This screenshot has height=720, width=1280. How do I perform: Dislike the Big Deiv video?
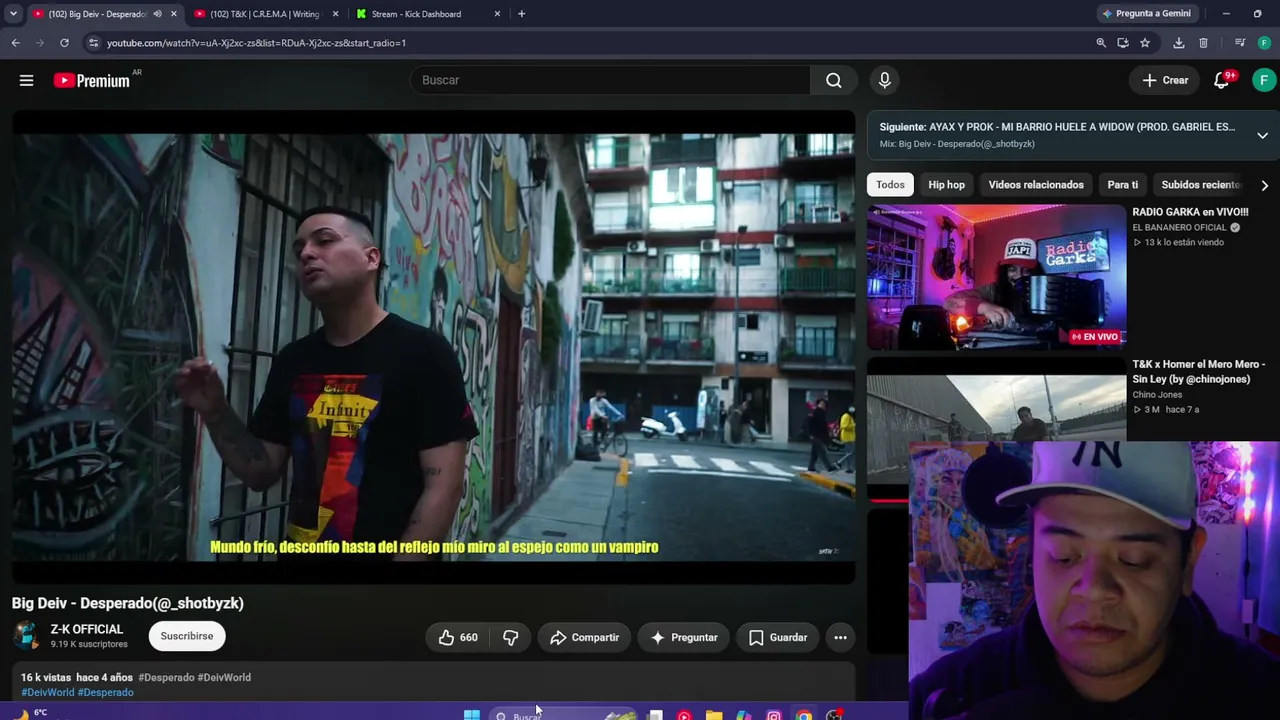point(511,637)
